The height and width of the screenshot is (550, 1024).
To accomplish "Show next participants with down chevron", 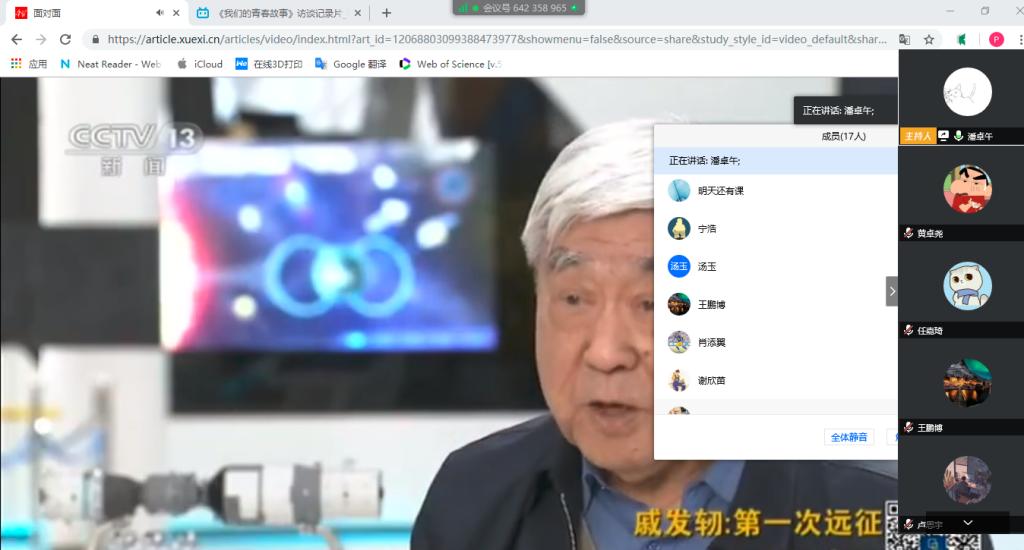I will (968, 523).
